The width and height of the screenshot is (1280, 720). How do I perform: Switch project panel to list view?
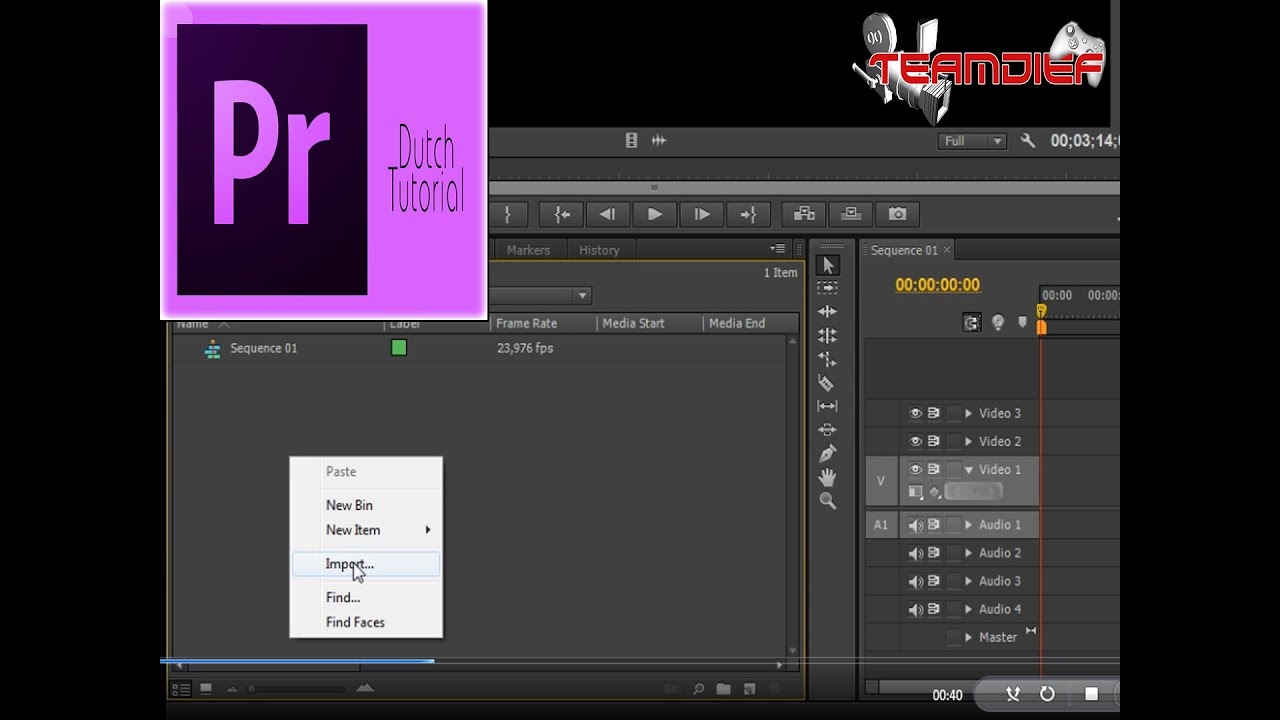click(181, 689)
